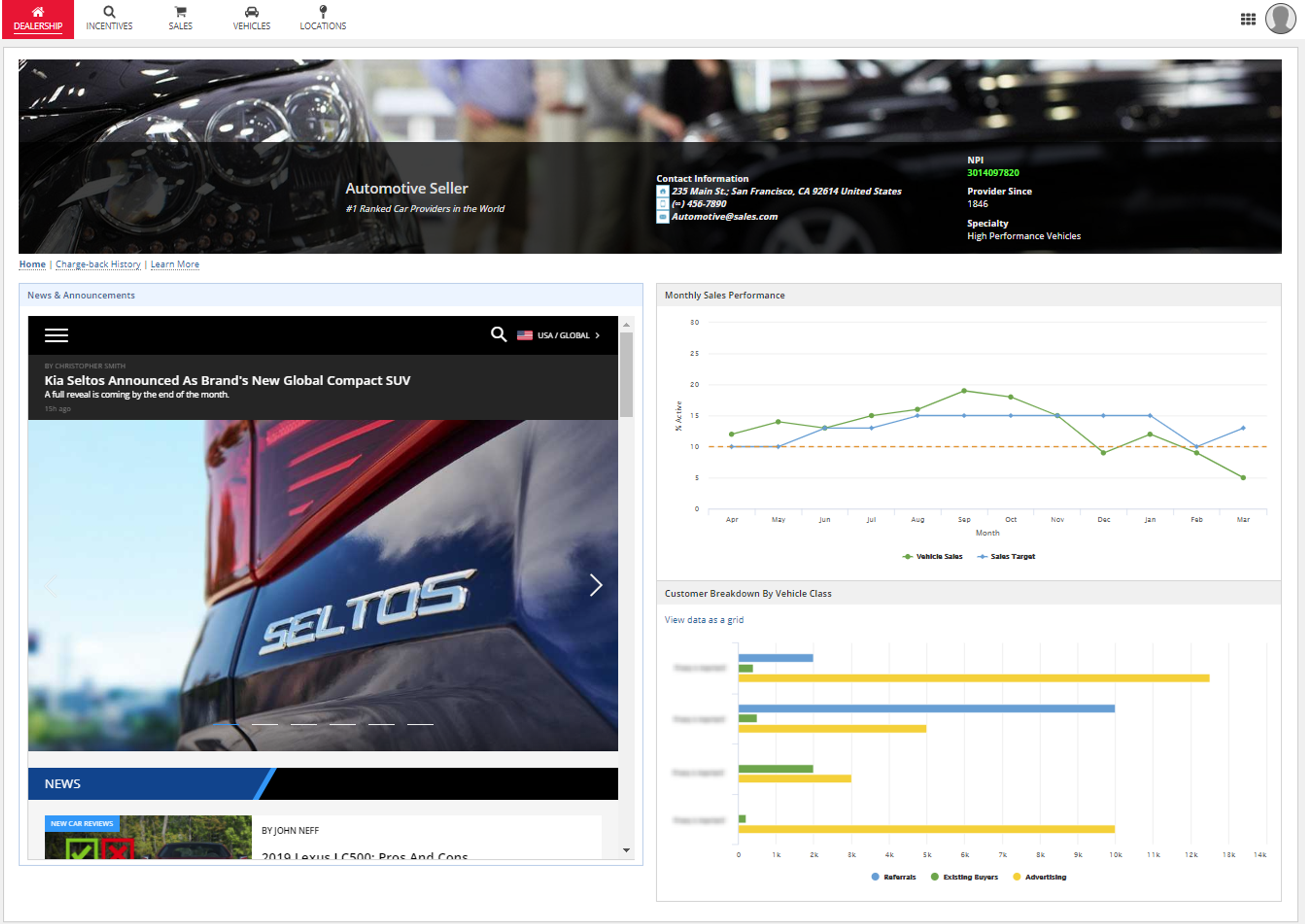Toggle Advertising legend series

(1039, 877)
